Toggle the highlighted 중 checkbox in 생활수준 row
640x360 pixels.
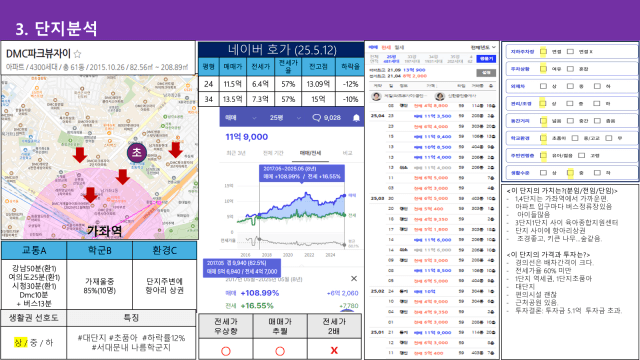(570, 173)
